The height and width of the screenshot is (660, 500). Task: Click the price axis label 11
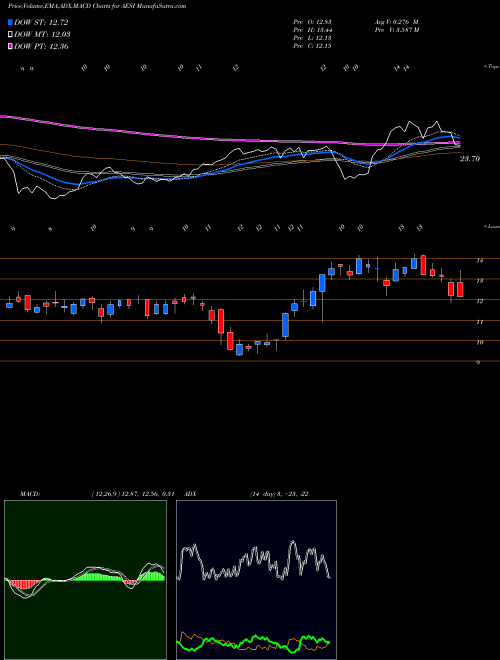pyautogui.click(x=479, y=322)
